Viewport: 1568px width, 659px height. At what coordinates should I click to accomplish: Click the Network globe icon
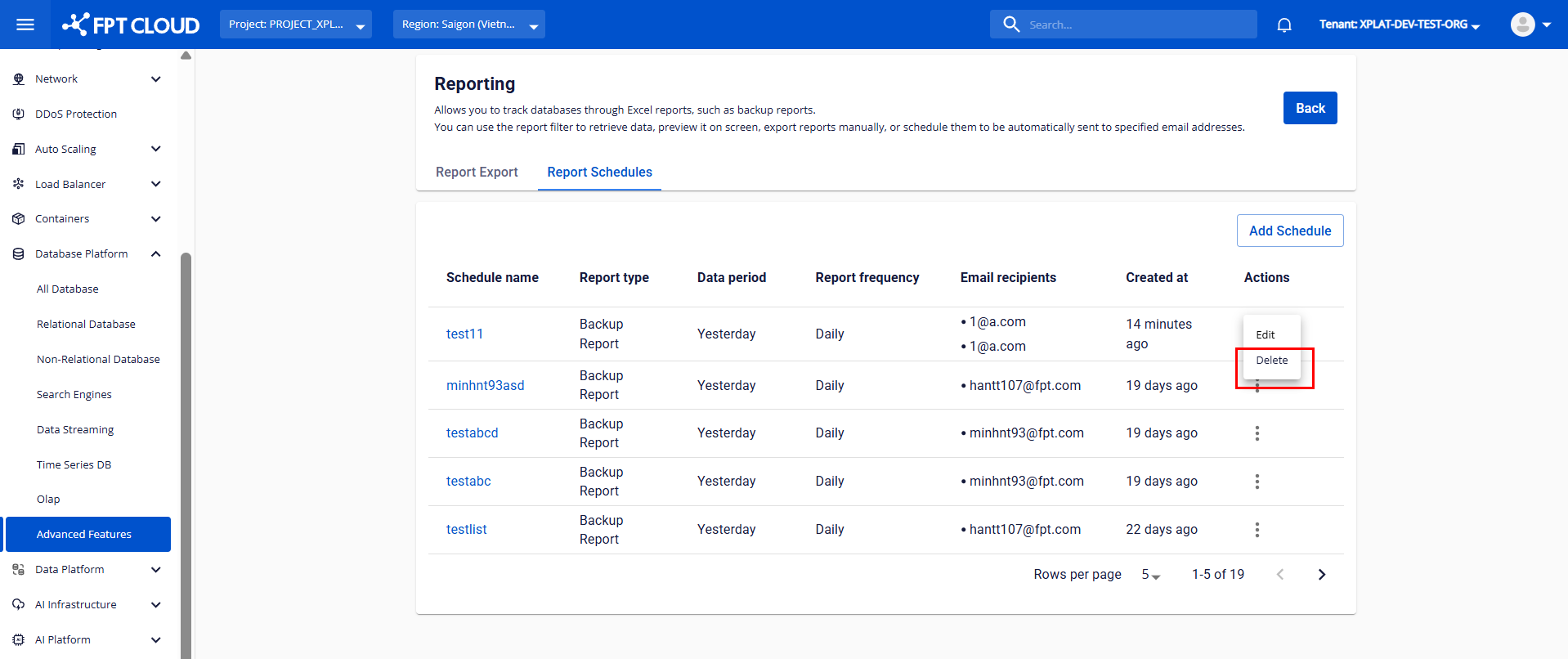[19, 79]
